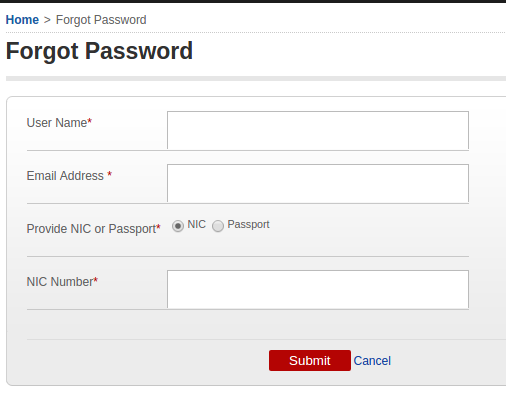Click the Passport radio option label text
Viewport: 506px width, 408px height.
pos(248,225)
